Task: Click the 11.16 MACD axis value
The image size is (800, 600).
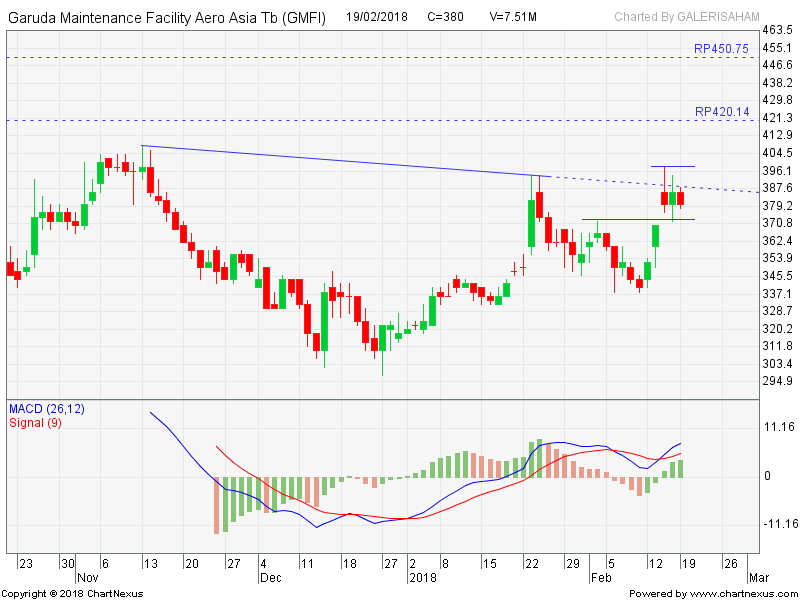Action: [777, 427]
